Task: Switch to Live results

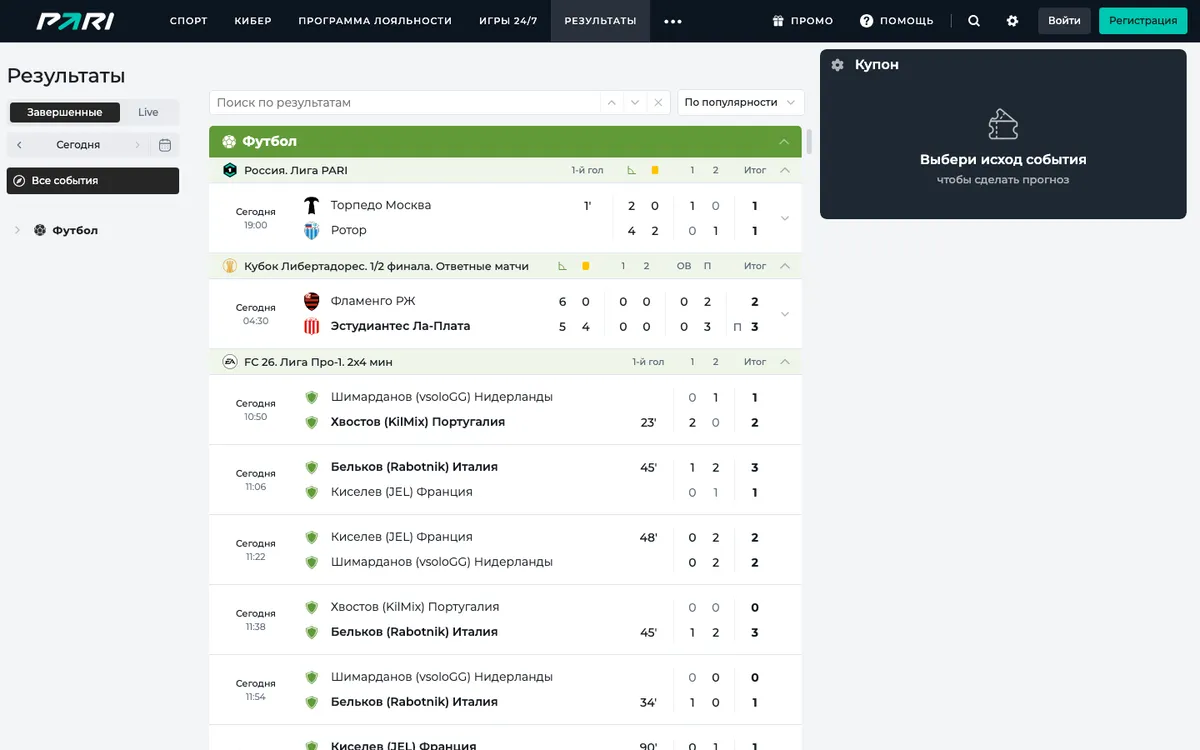Action: pos(148,112)
